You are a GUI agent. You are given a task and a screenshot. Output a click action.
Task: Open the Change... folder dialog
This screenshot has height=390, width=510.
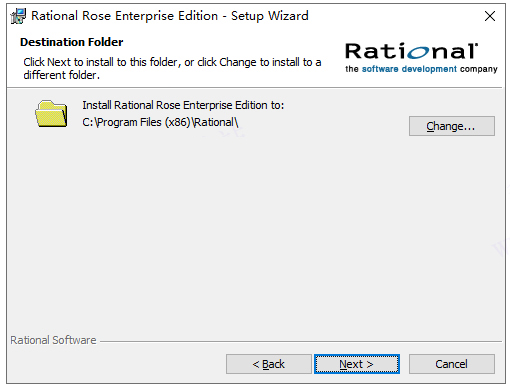(x=452, y=126)
